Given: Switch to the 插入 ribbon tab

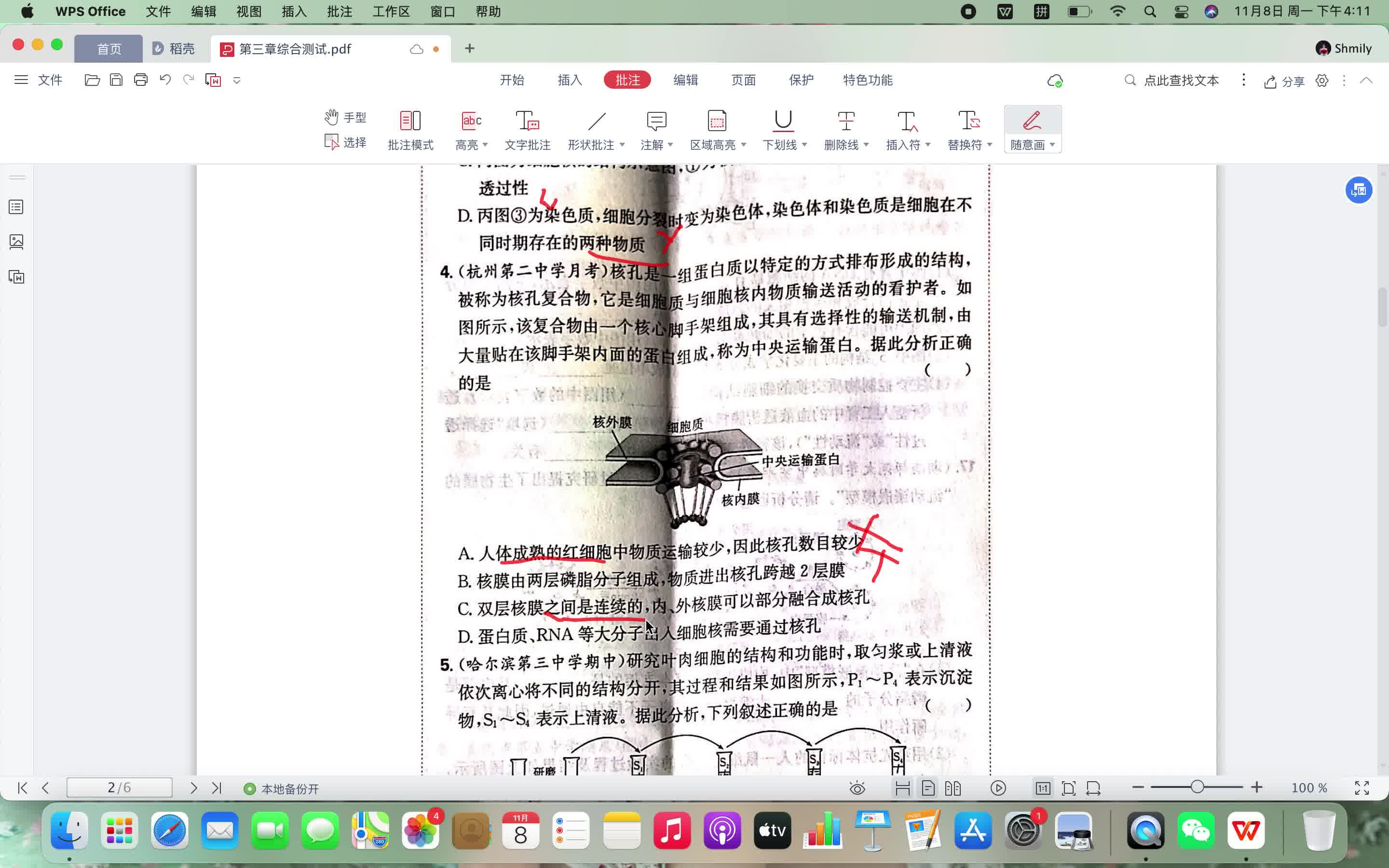Looking at the screenshot, I should point(570,80).
